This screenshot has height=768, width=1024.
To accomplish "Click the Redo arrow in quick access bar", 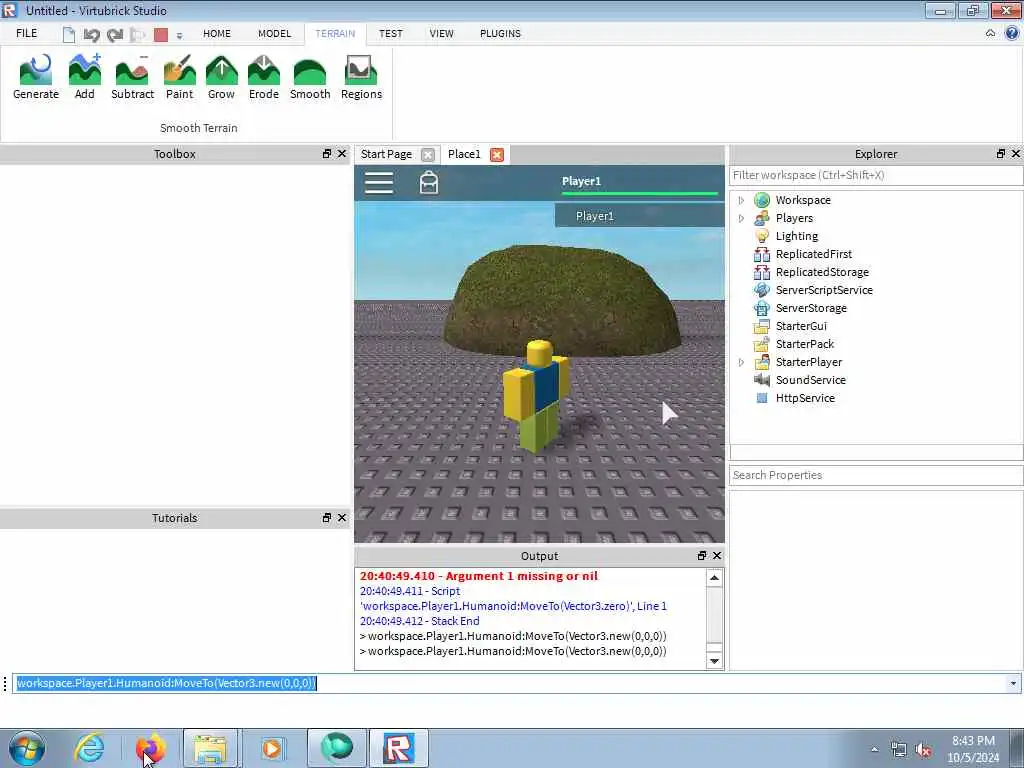I will pos(115,35).
